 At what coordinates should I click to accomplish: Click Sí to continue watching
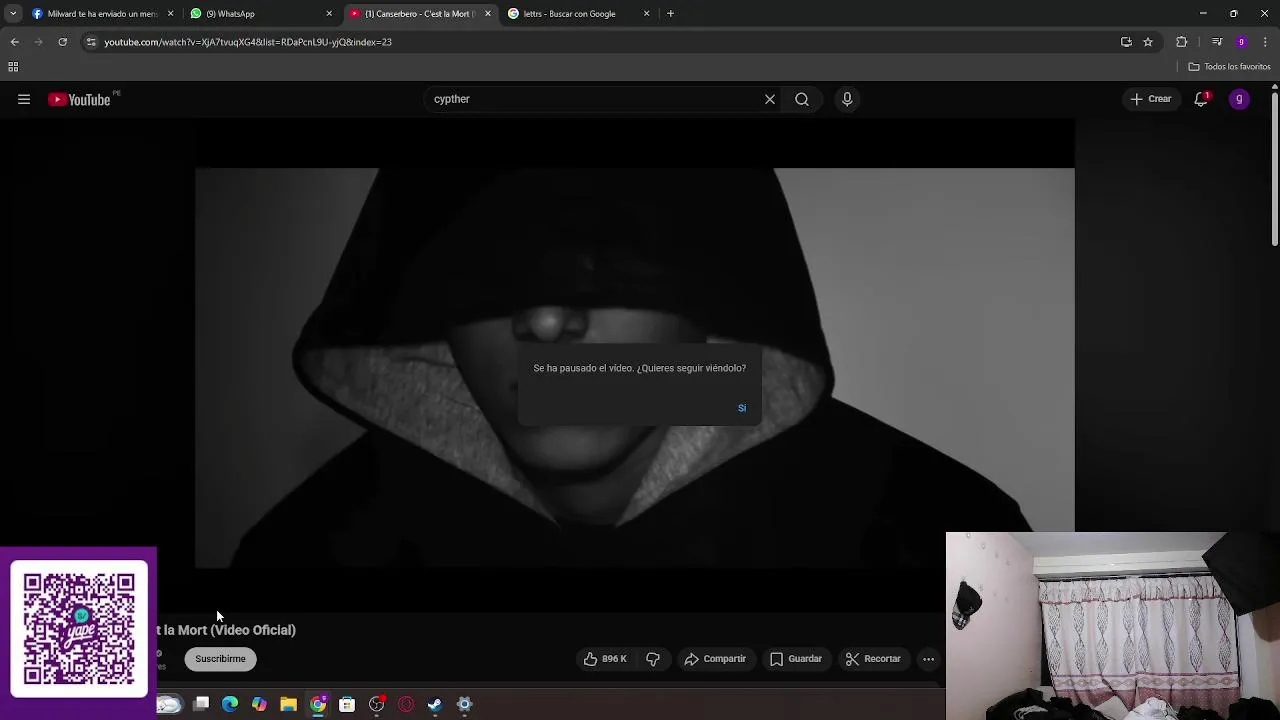point(742,408)
